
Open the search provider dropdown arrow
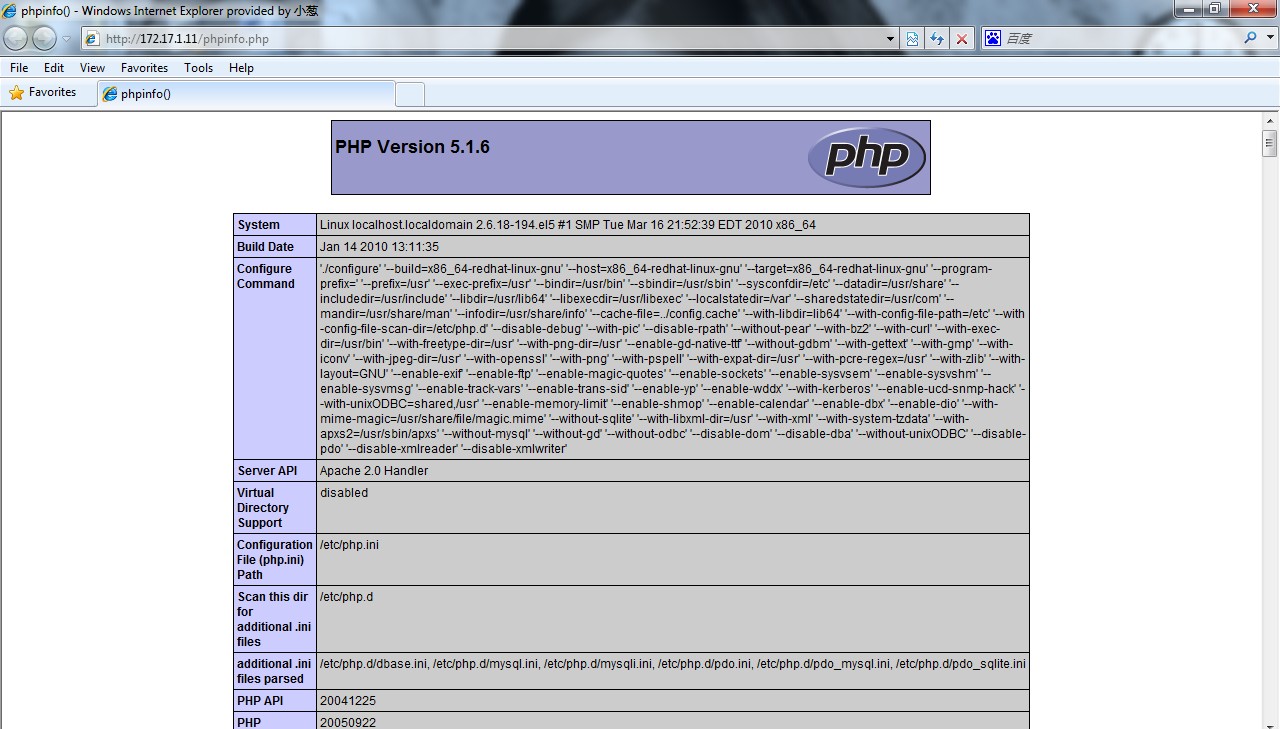tap(1268, 38)
